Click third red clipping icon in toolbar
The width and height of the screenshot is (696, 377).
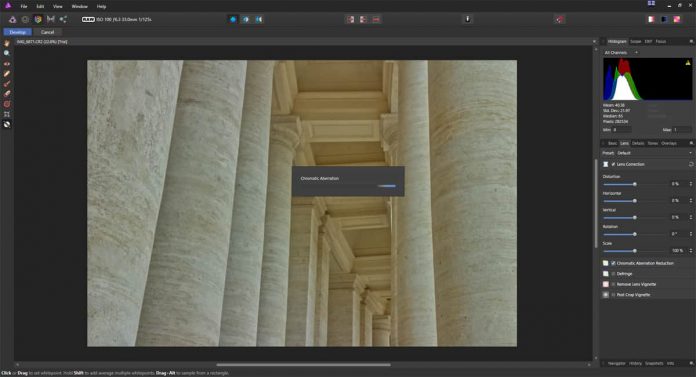[x=376, y=19]
